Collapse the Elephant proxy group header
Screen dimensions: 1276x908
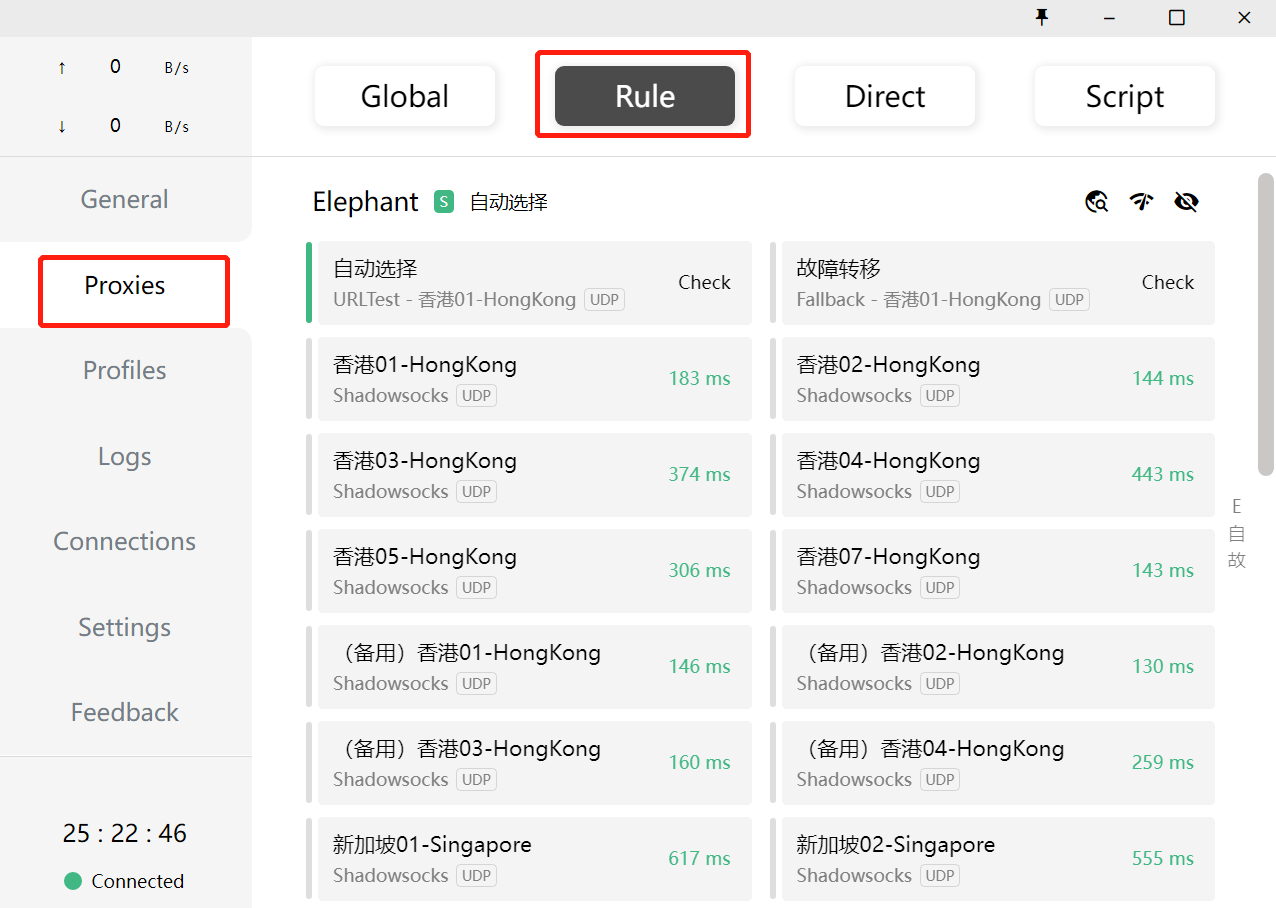coord(366,202)
